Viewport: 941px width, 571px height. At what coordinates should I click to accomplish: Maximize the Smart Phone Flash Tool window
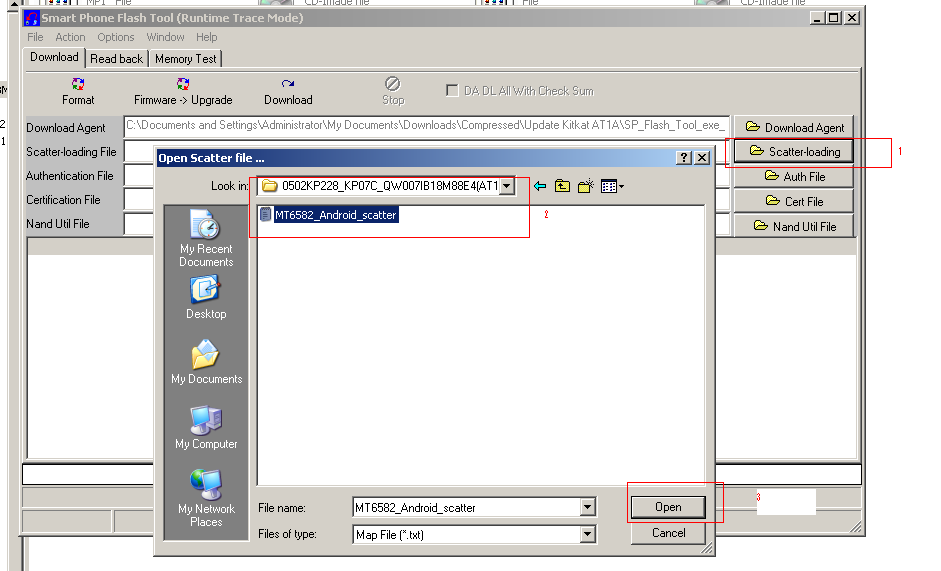point(834,18)
